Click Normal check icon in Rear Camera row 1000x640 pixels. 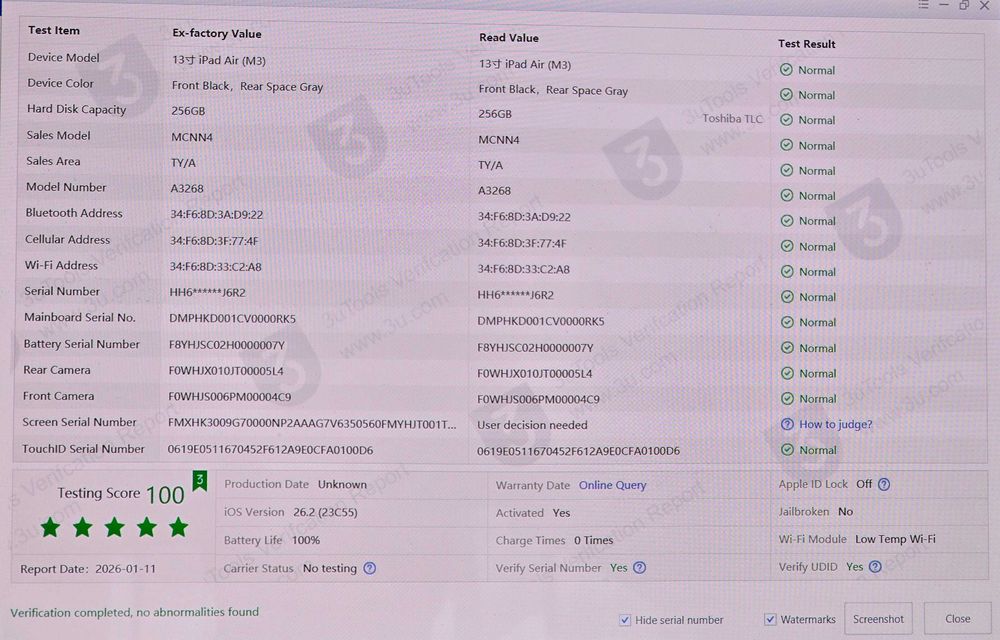click(x=788, y=373)
